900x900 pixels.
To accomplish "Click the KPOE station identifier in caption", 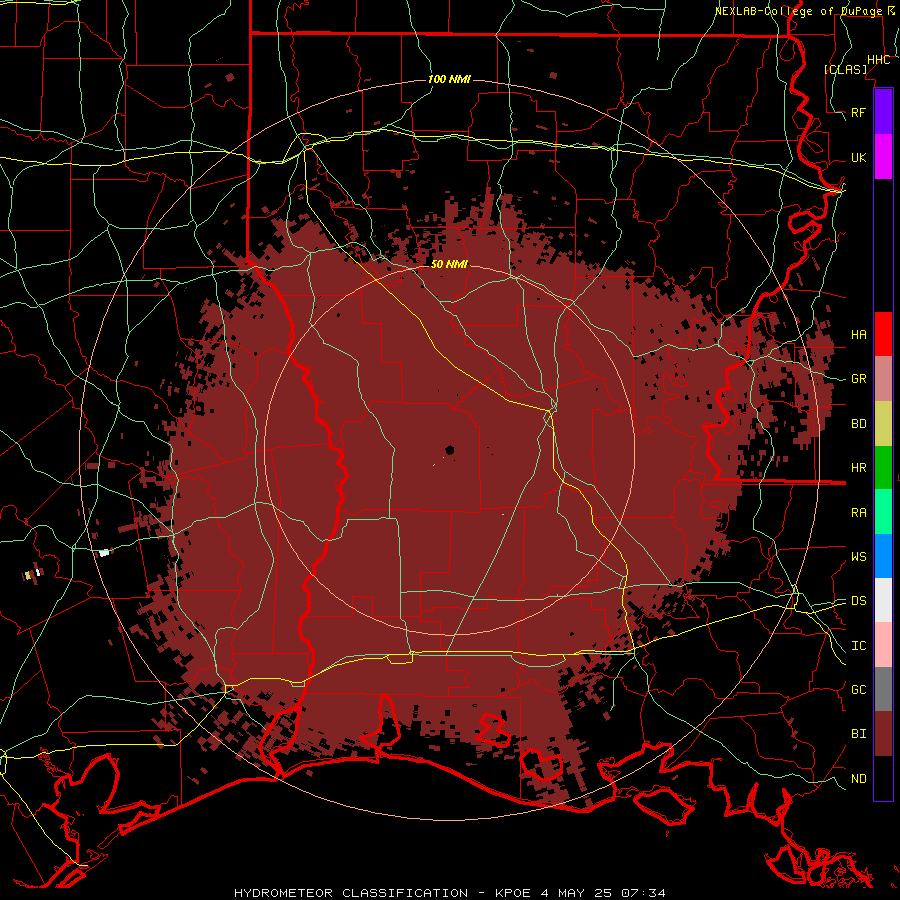I will tap(512, 893).
